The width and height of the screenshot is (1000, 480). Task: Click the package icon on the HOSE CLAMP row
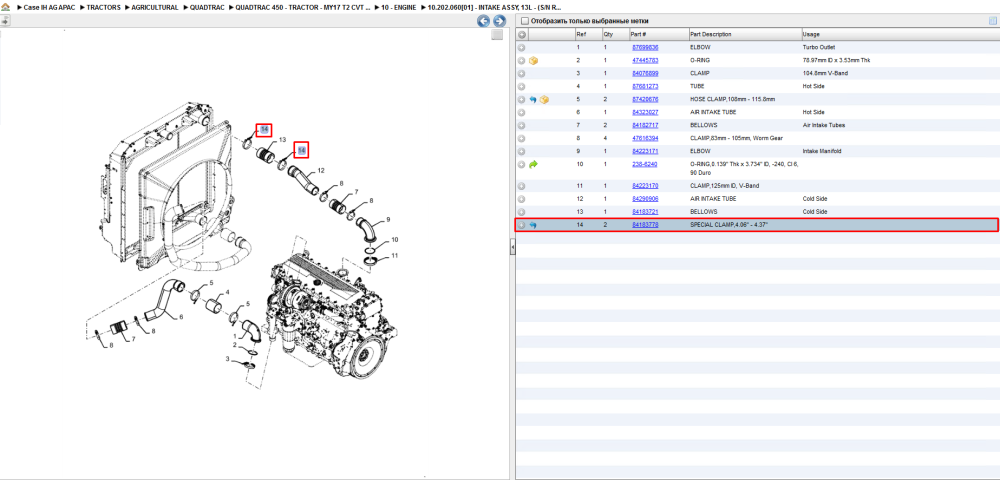coord(544,99)
